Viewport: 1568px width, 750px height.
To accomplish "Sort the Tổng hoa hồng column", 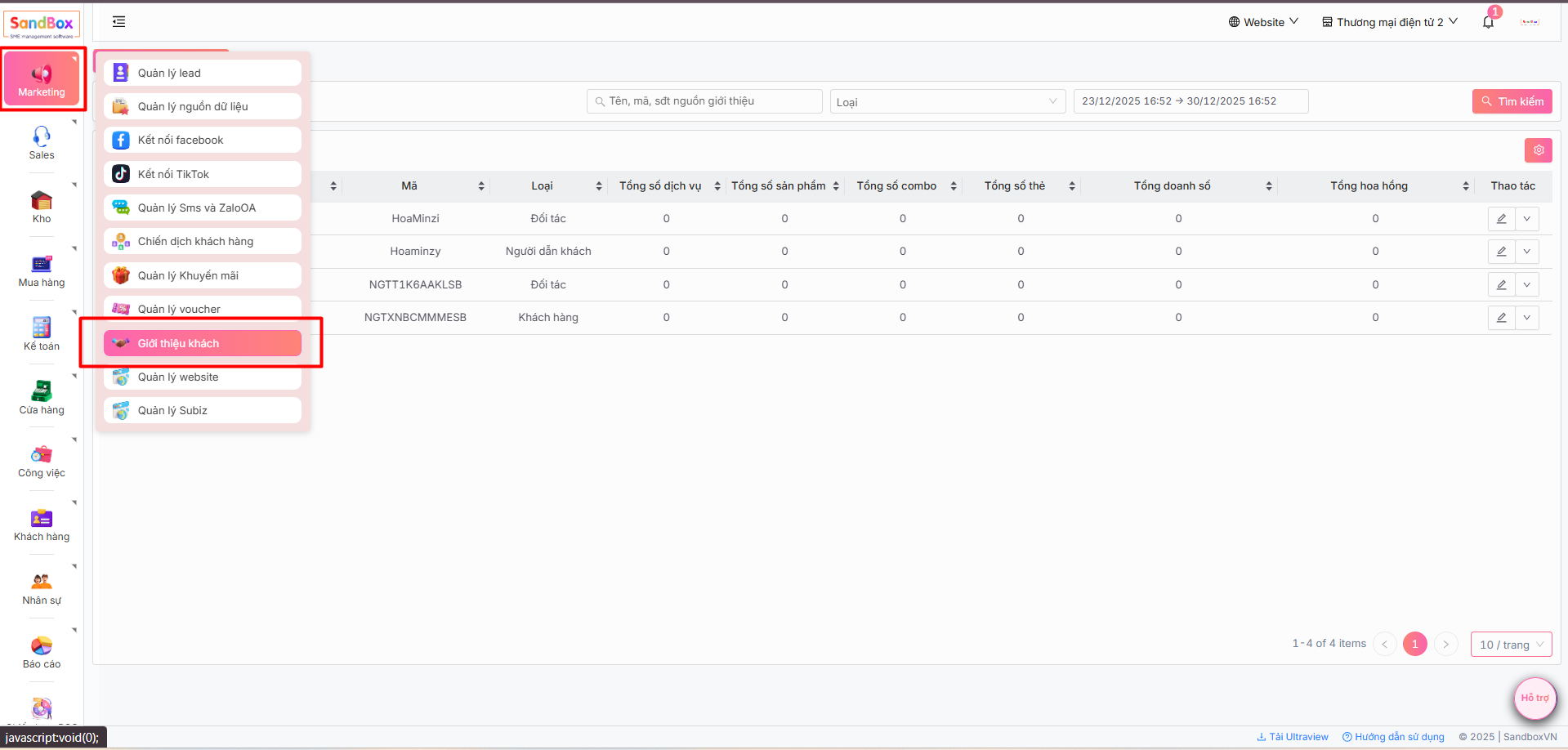I will tap(1466, 186).
